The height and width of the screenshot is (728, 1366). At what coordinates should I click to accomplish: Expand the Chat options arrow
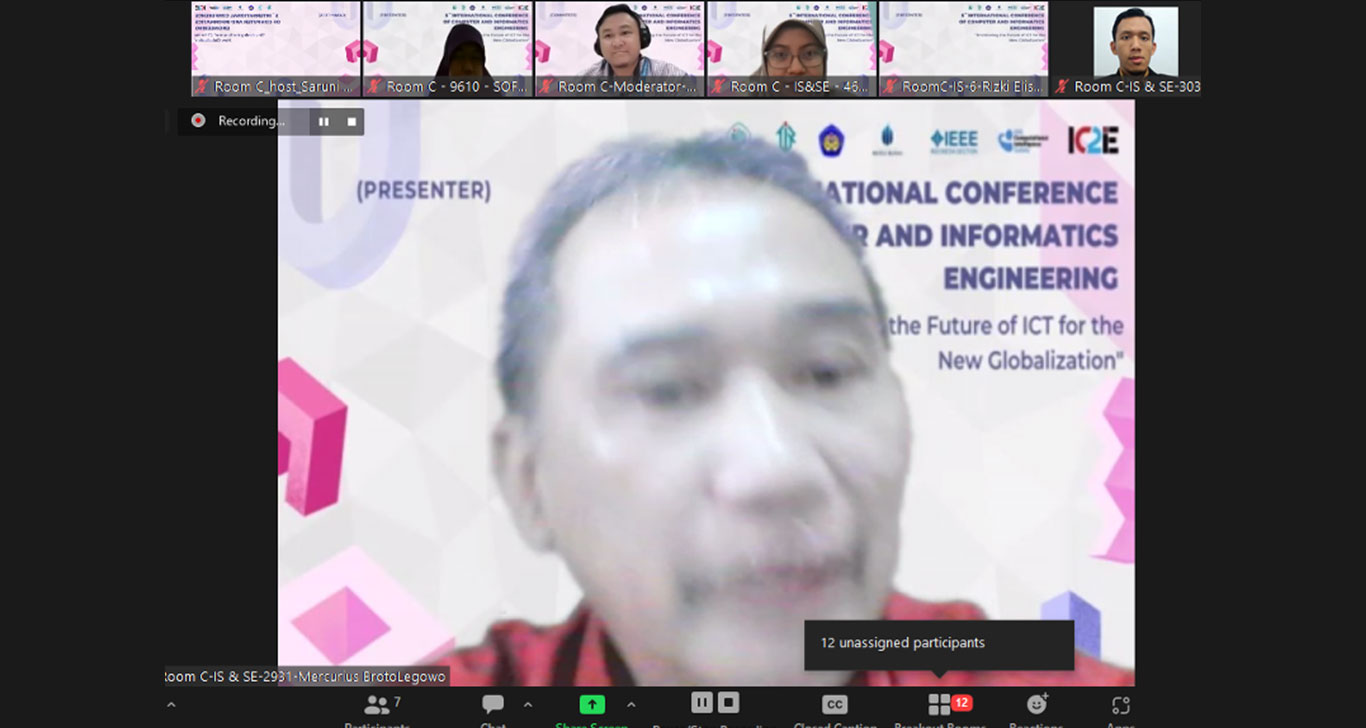coord(528,705)
